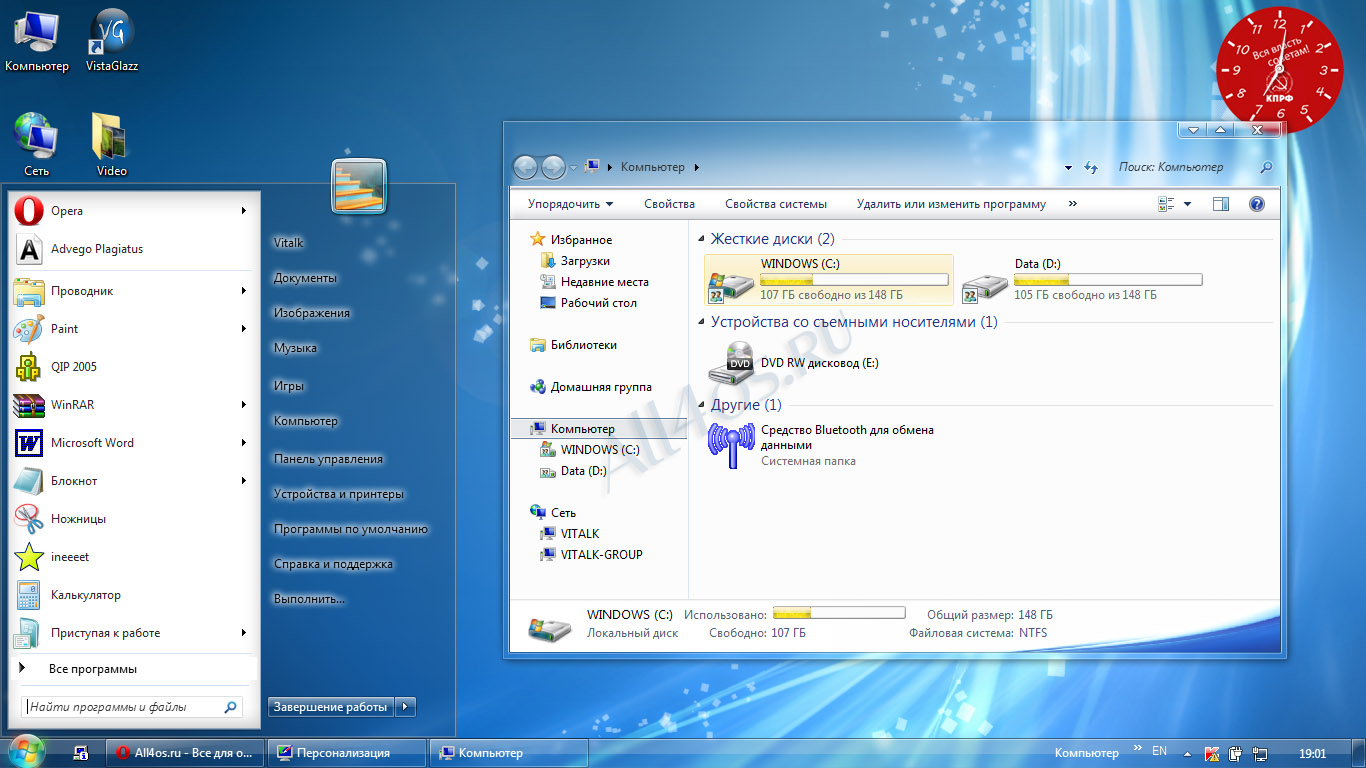Select WINDOWS (C:) drive icon
Viewport: 1366px width, 768px height.
tap(829, 279)
